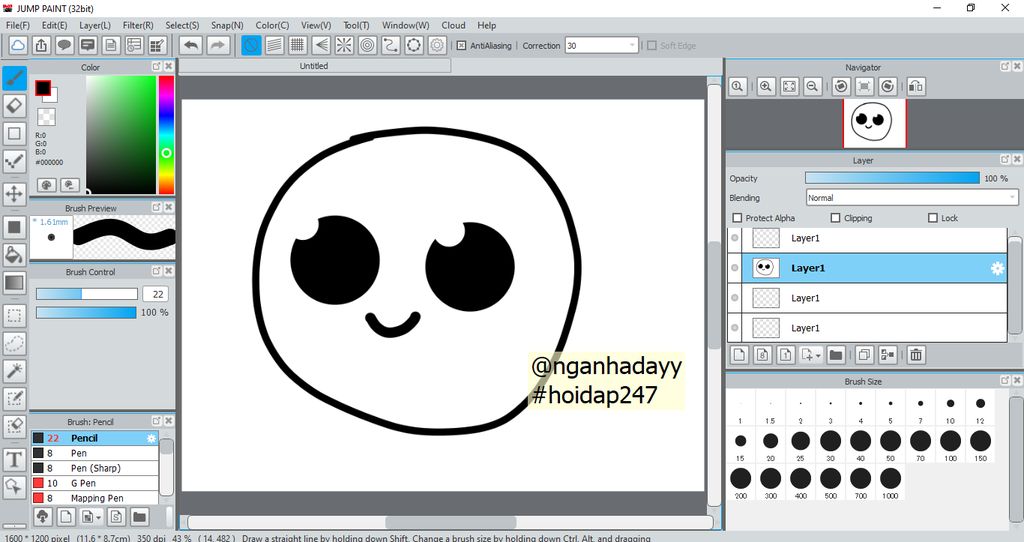
Task: Tick the Clipping checkbox
Action: pos(836,218)
